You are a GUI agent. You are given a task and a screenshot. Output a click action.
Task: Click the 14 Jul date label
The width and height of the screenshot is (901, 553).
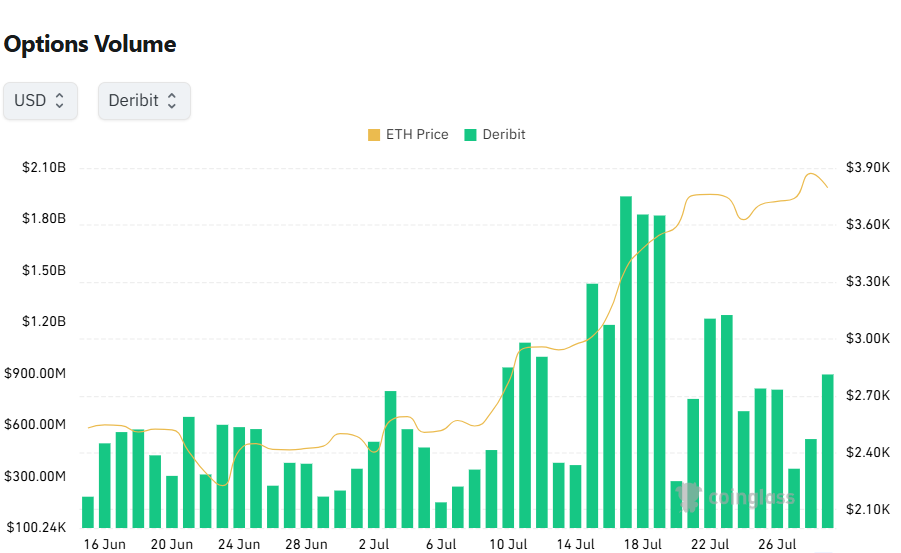tap(576, 544)
